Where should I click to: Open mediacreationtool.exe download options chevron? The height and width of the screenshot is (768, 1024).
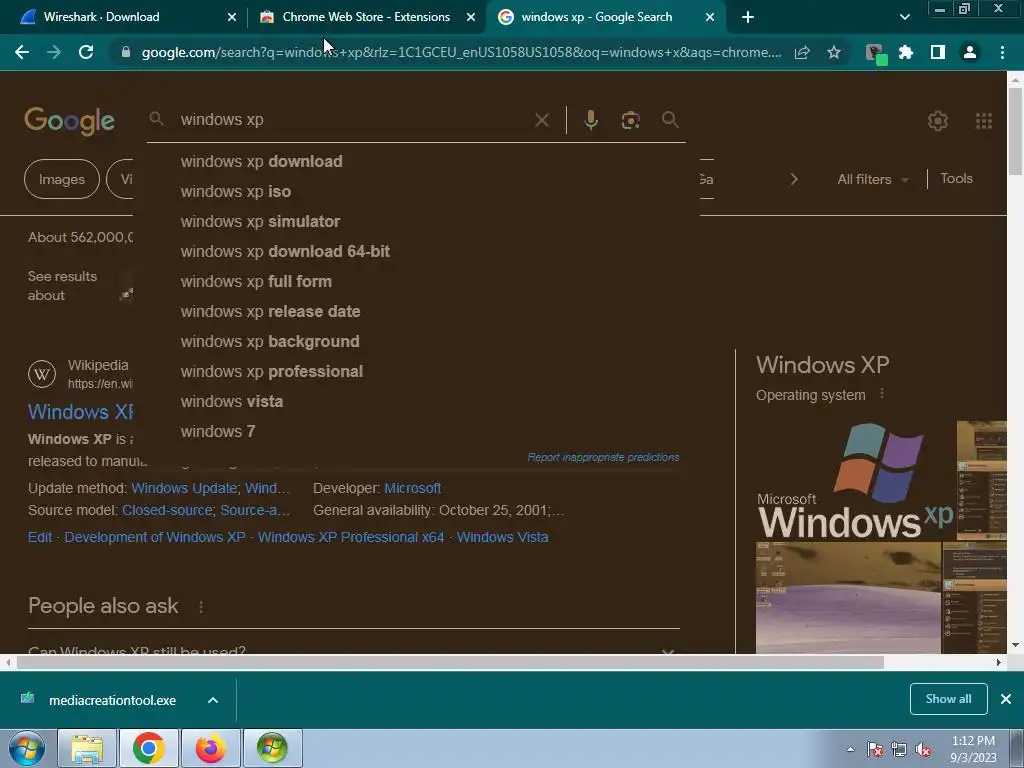[x=213, y=700]
